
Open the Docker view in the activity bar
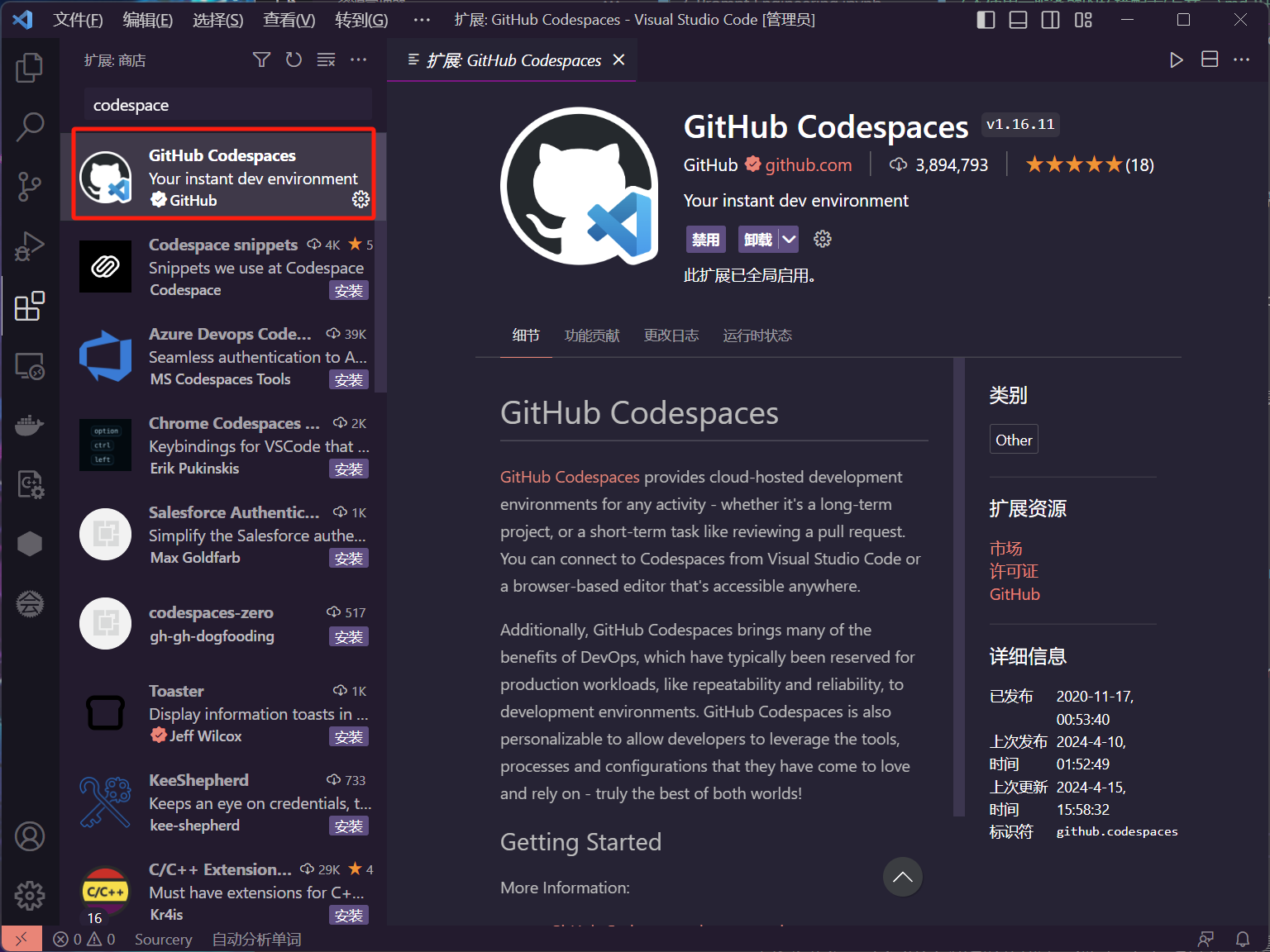[x=30, y=425]
